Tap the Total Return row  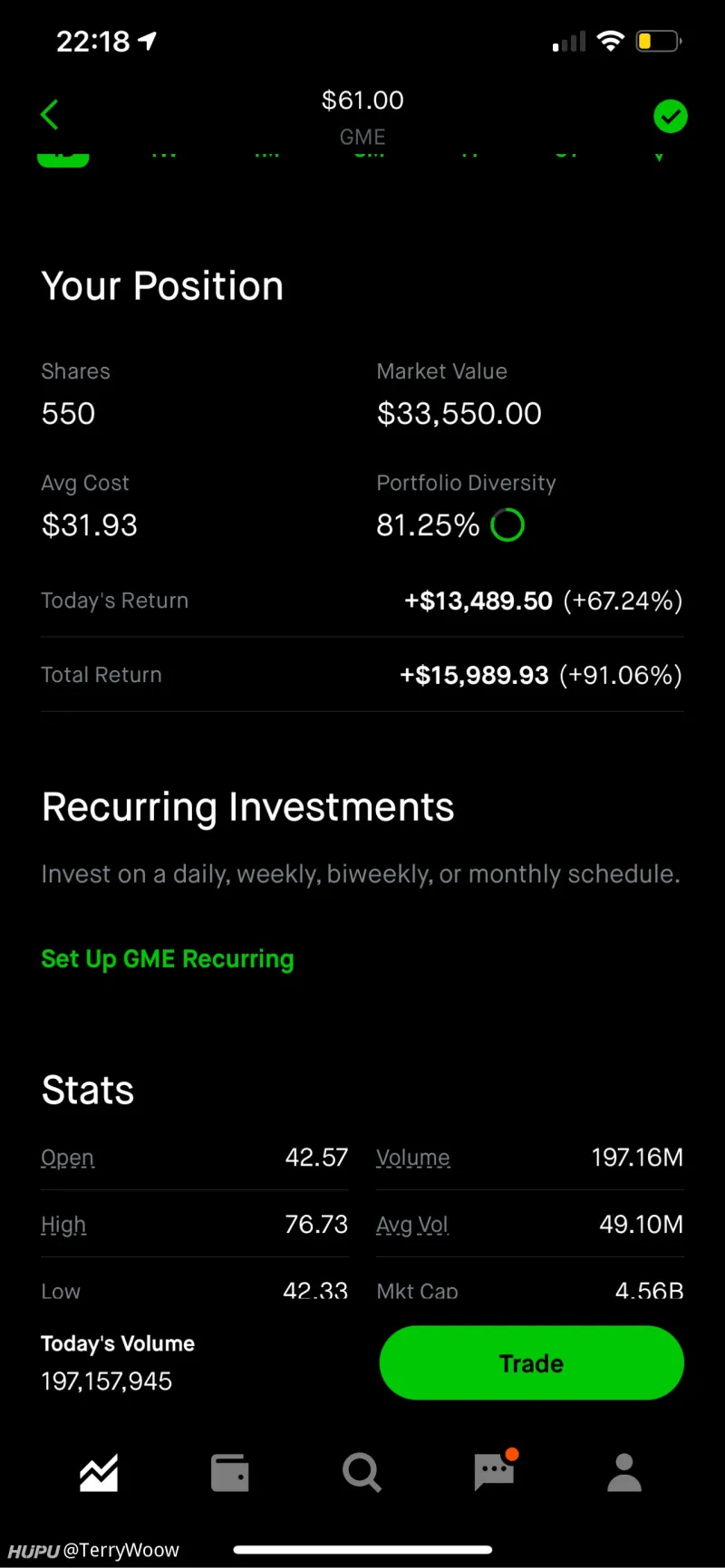[362, 675]
